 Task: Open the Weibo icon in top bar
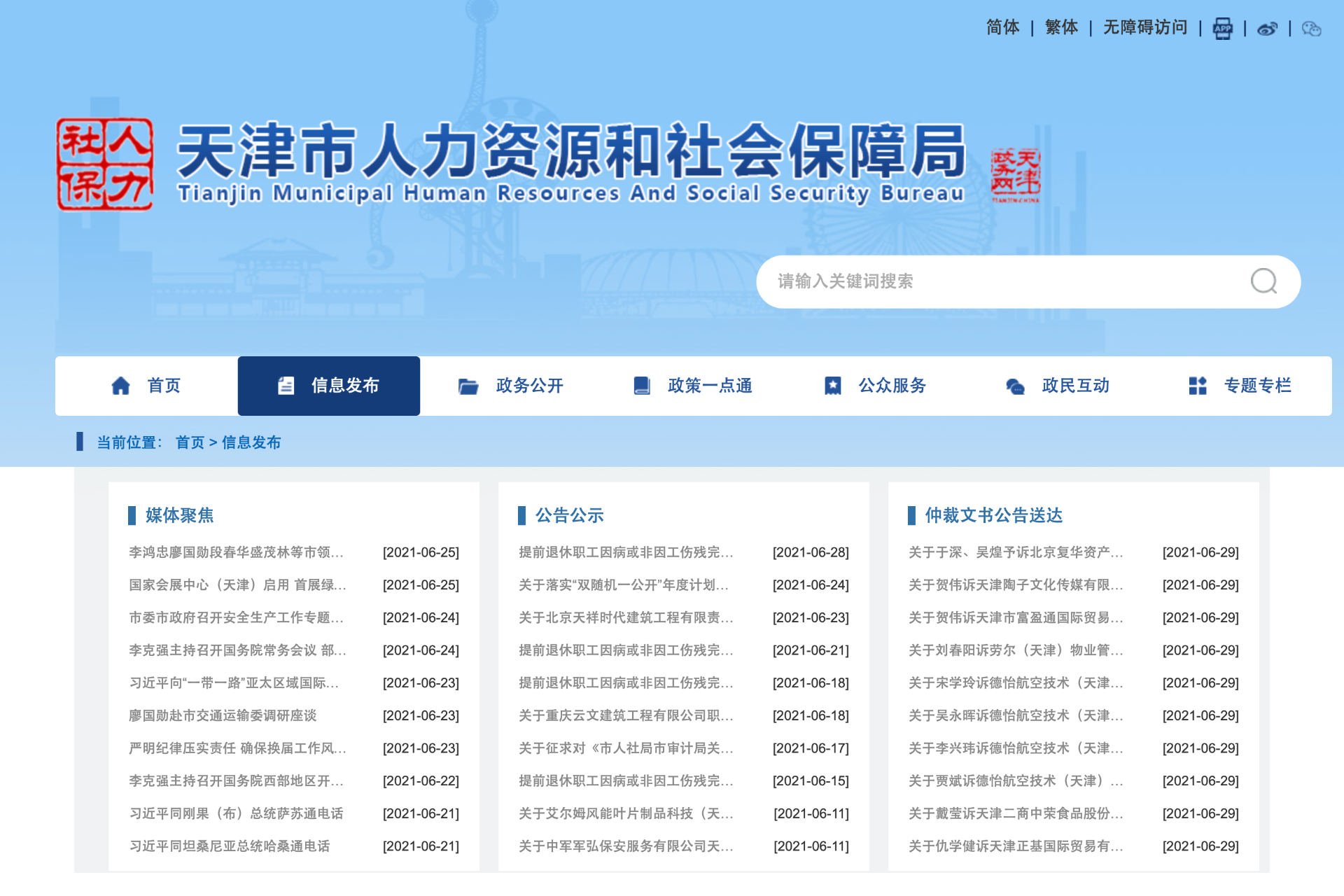(x=1267, y=29)
